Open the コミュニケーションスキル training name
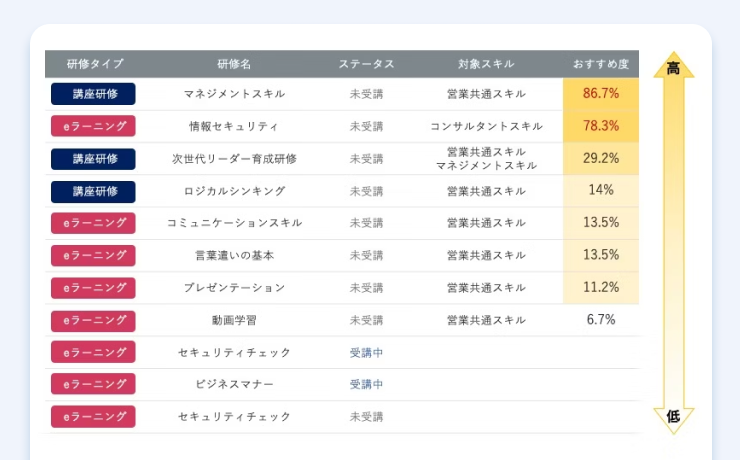The height and width of the screenshot is (460, 740). [x=234, y=223]
